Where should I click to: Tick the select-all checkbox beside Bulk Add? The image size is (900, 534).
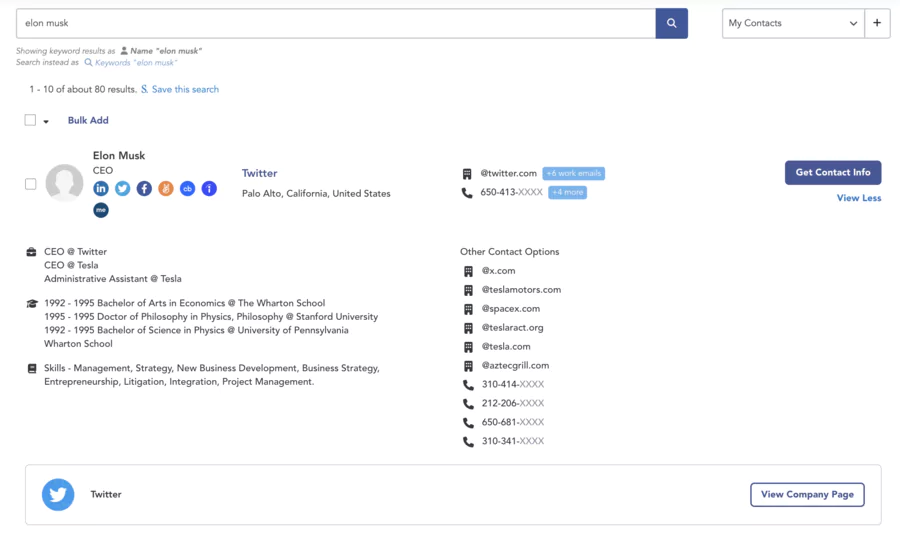[x=30, y=120]
